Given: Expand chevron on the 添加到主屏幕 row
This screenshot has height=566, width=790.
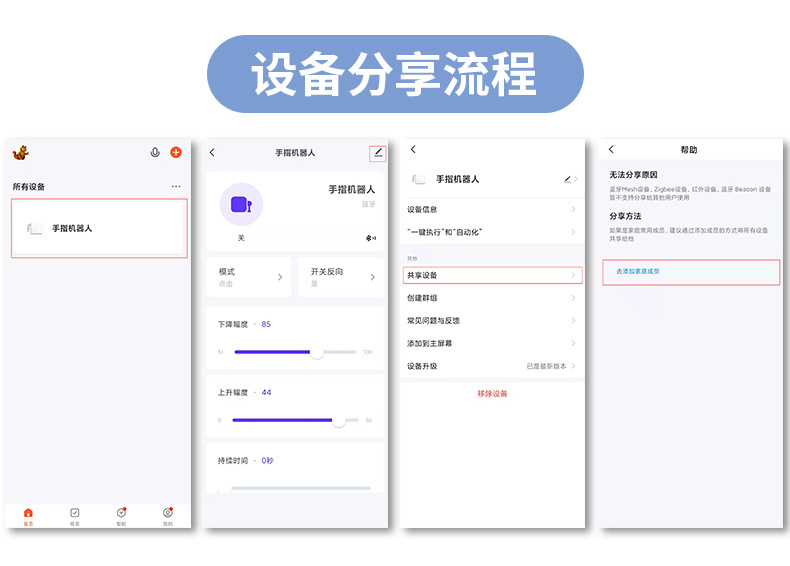Looking at the screenshot, I should coord(573,343).
